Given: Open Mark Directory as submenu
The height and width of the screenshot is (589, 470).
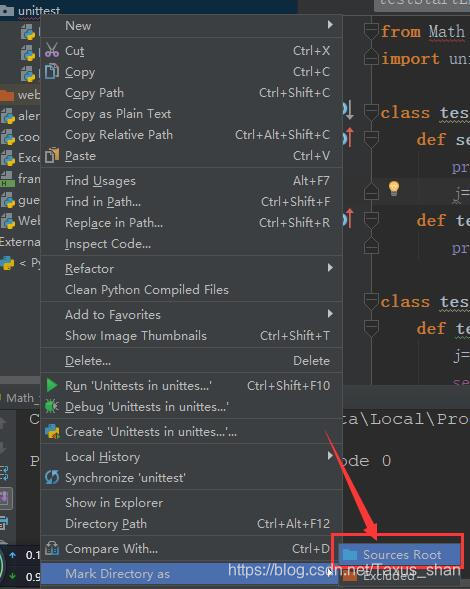Looking at the screenshot, I should coord(191,574).
